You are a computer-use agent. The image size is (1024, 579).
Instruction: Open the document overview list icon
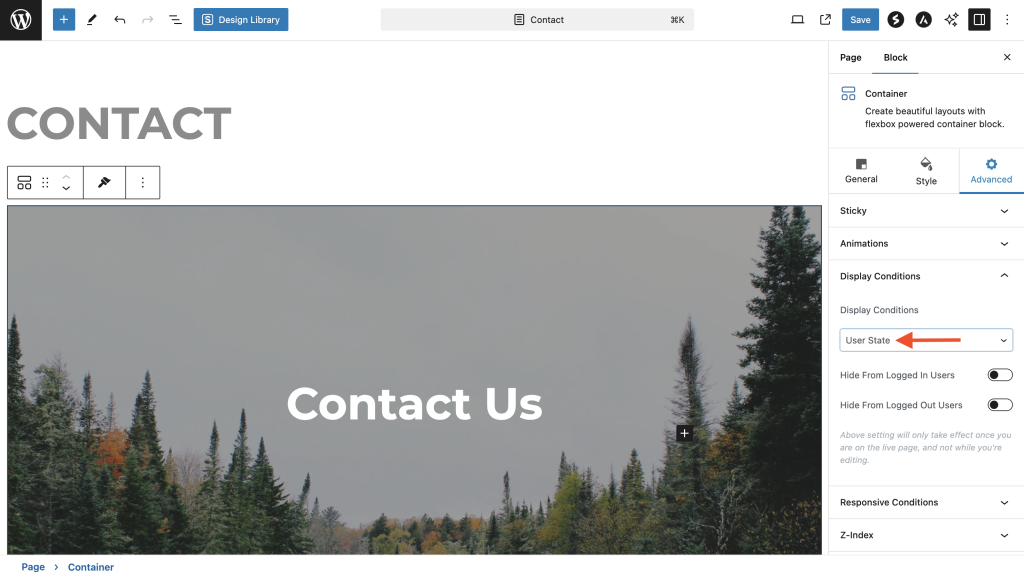tap(175, 20)
